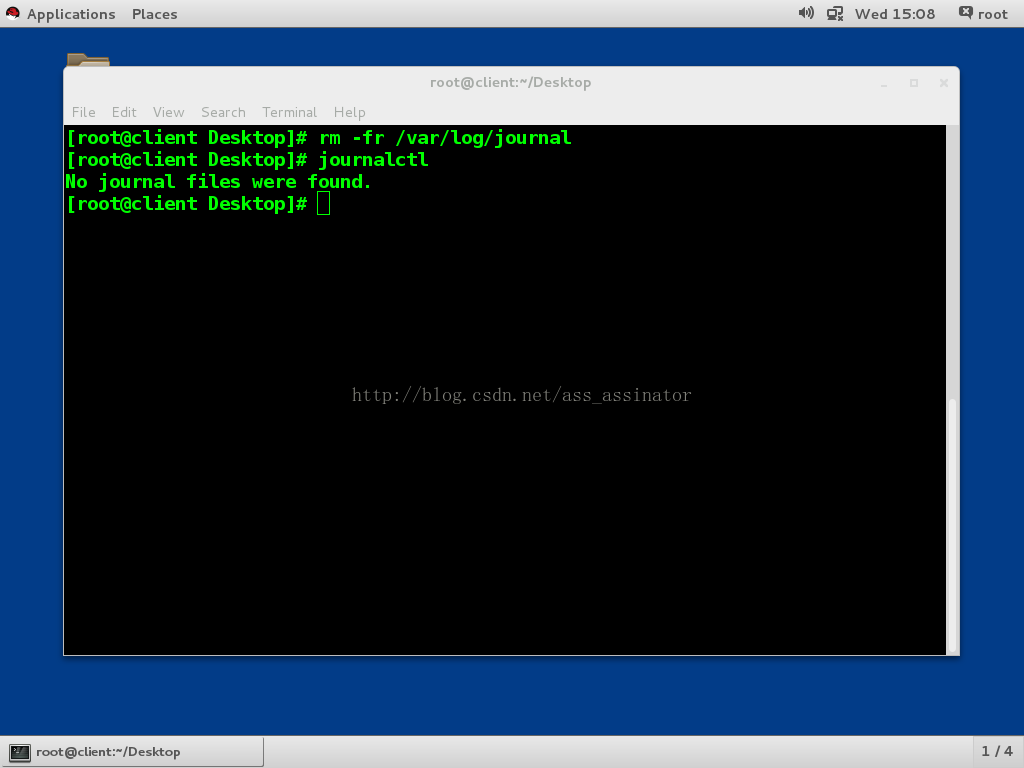Click the 'journalctl' command text
The height and width of the screenshot is (768, 1024).
click(x=373, y=160)
